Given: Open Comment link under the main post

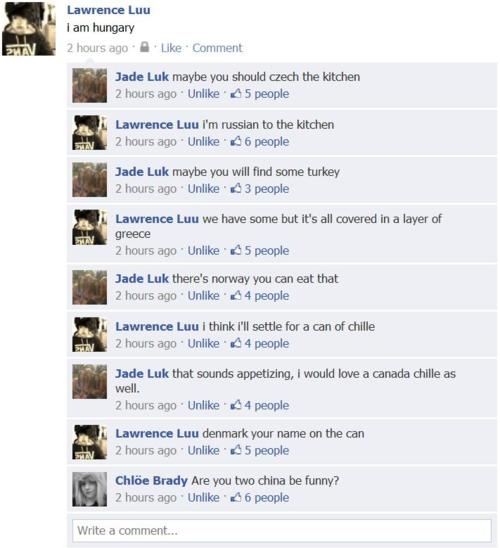Looking at the screenshot, I should (217, 48).
